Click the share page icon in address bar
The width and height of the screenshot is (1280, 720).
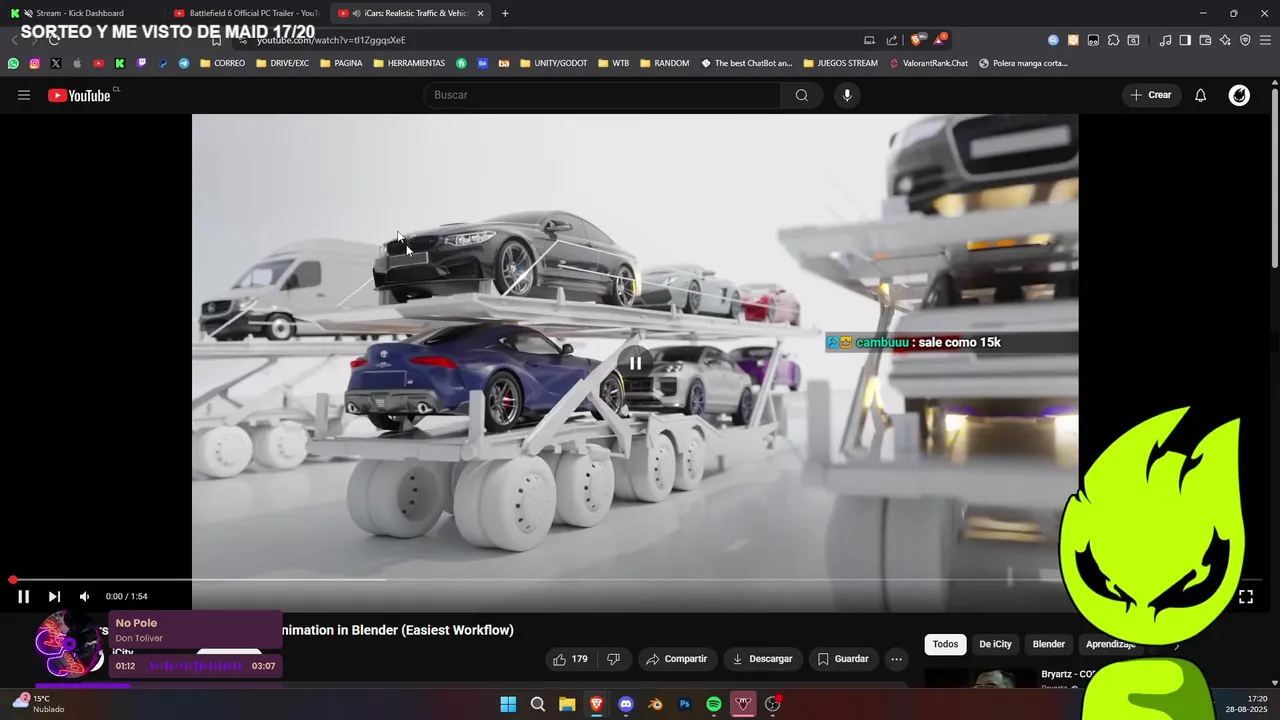[892, 40]
